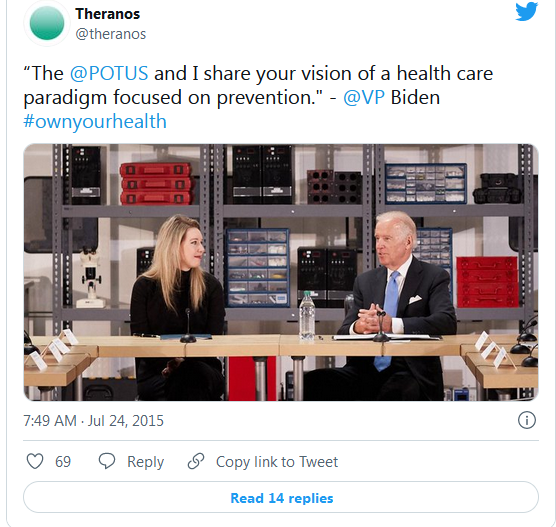Image resolution: width=556 pixels, height=527 pixels.
Task: Open the tweet timestamp Jul 24, 2015
Action: click(126, 421)
